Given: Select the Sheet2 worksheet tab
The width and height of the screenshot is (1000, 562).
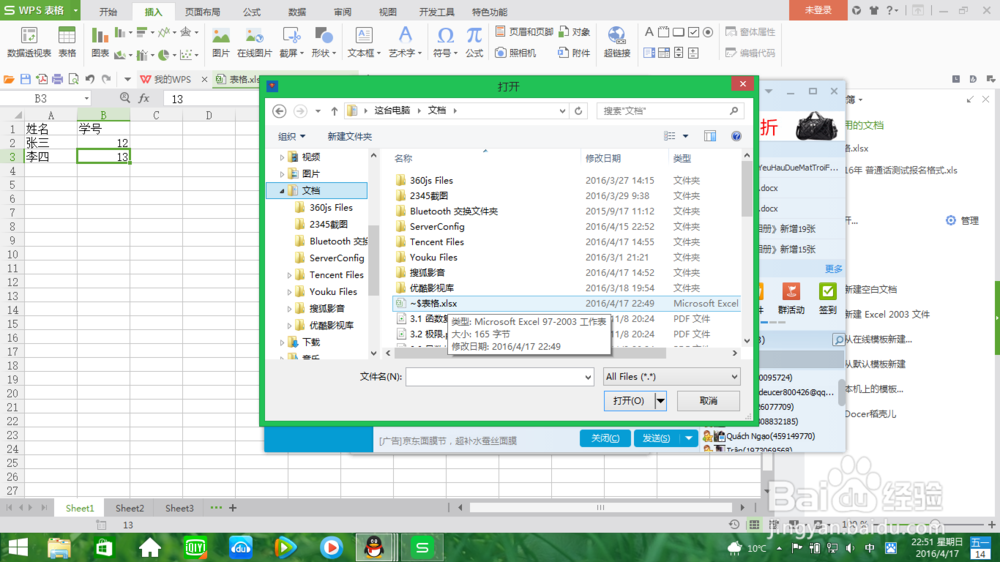Looking at the screenshot, I should [129, 508].
